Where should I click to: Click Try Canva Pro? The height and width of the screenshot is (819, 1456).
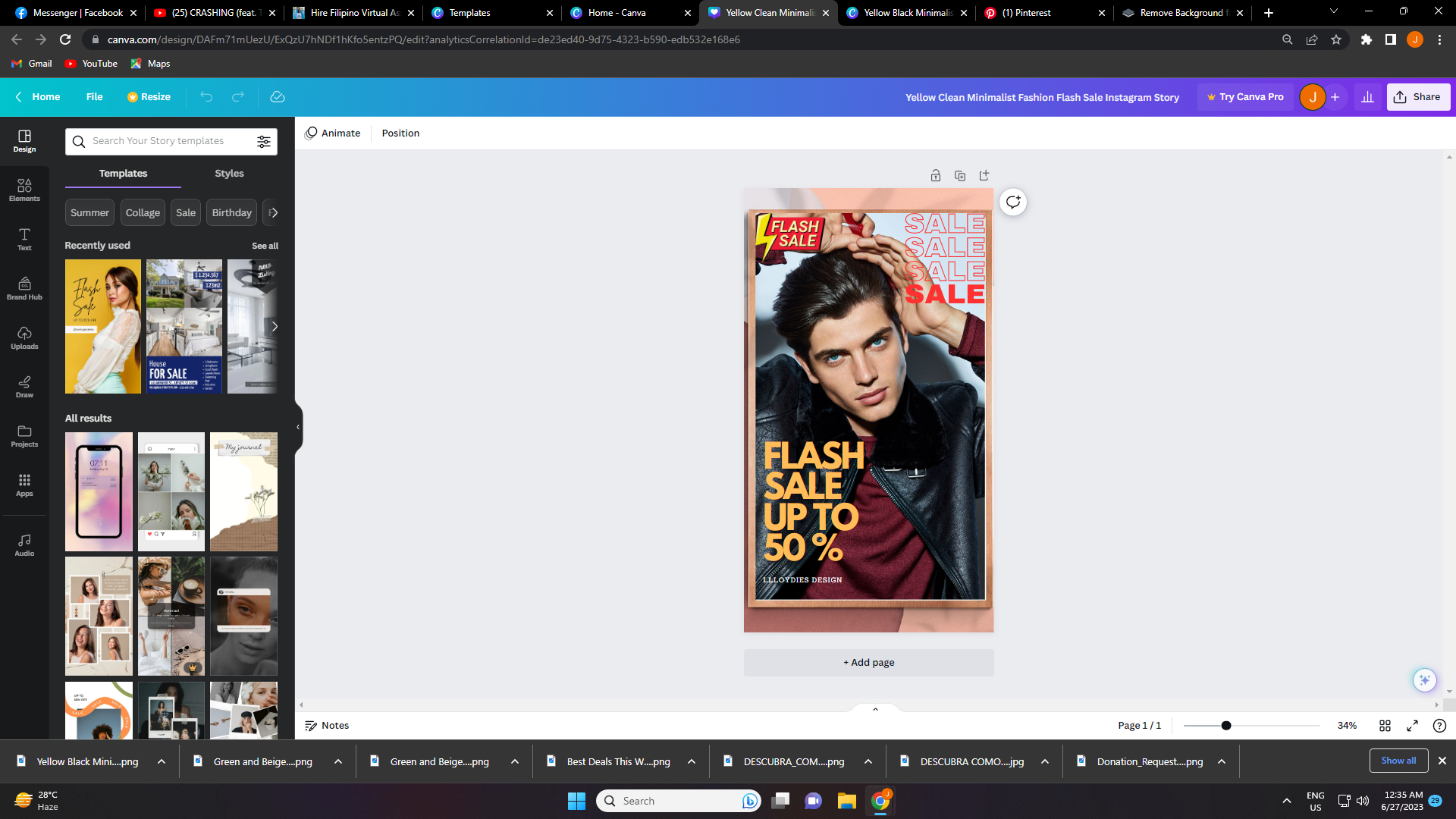(1245, 97)
